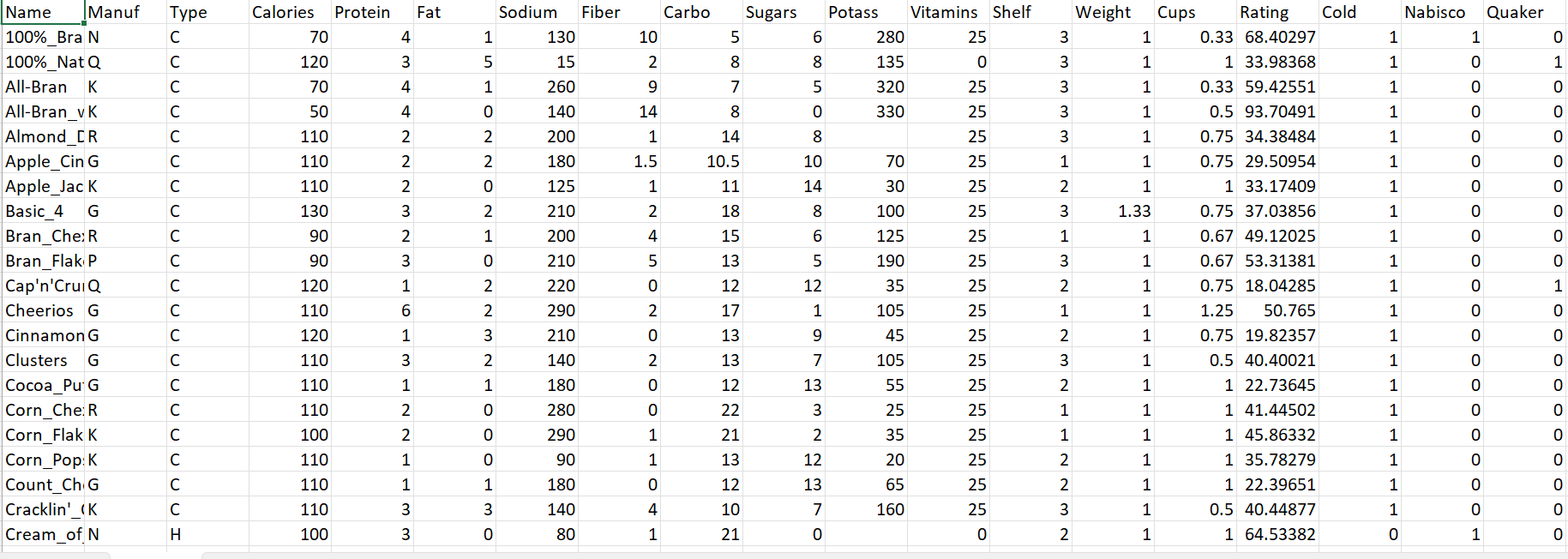Select the cell containing Cheerios
The image size is (1568, 559).
[39, 310]
